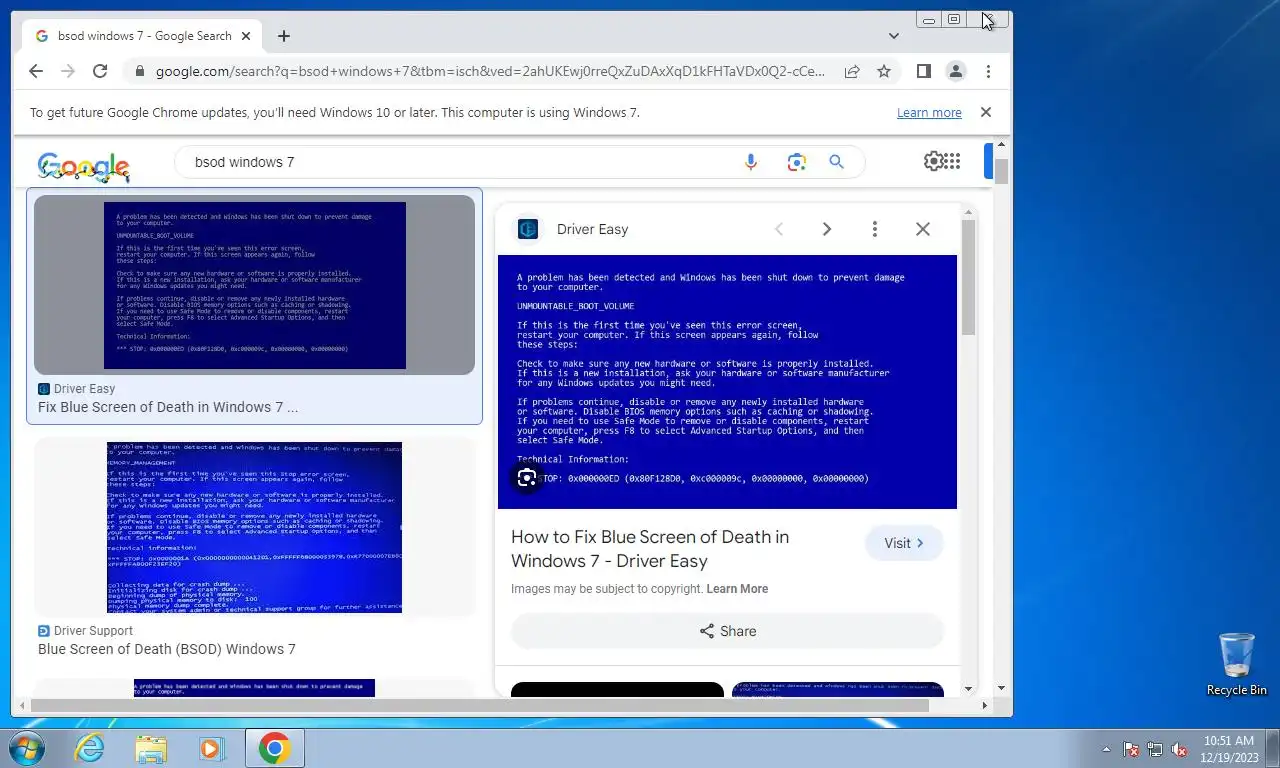Click the browser Forward arrow
The width and height of the screenshot is (1280, 768).
coord(68,71)
